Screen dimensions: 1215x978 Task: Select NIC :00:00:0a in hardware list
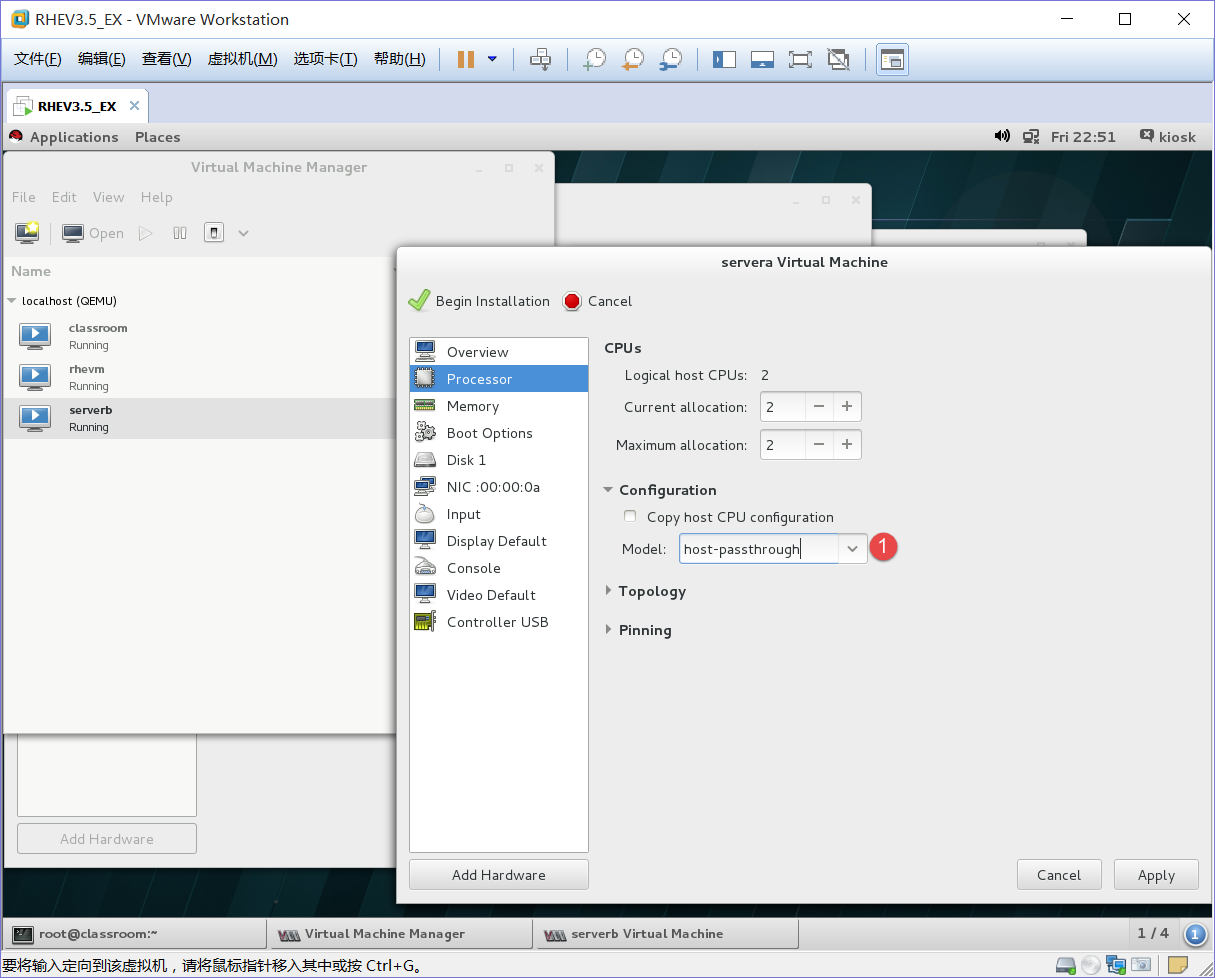click(x=499, y=487)
